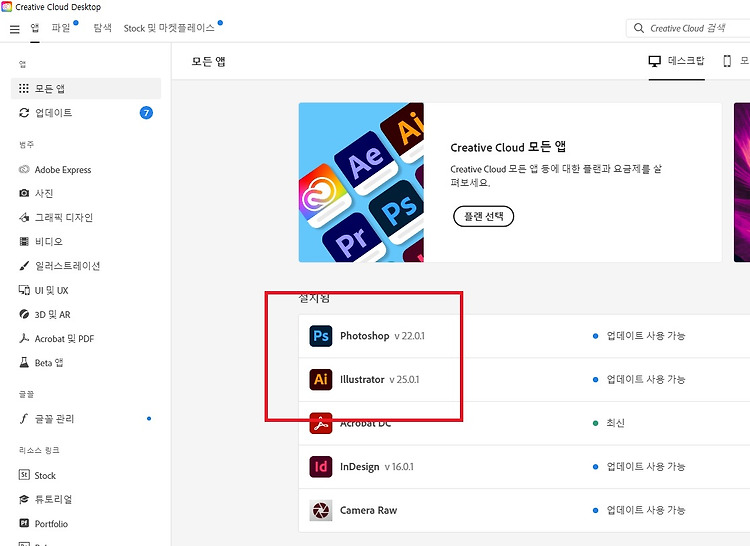The width and height of the screenshot is (750, 546).
Task: Open the hamburger menu icon
Action: (15, 29)
